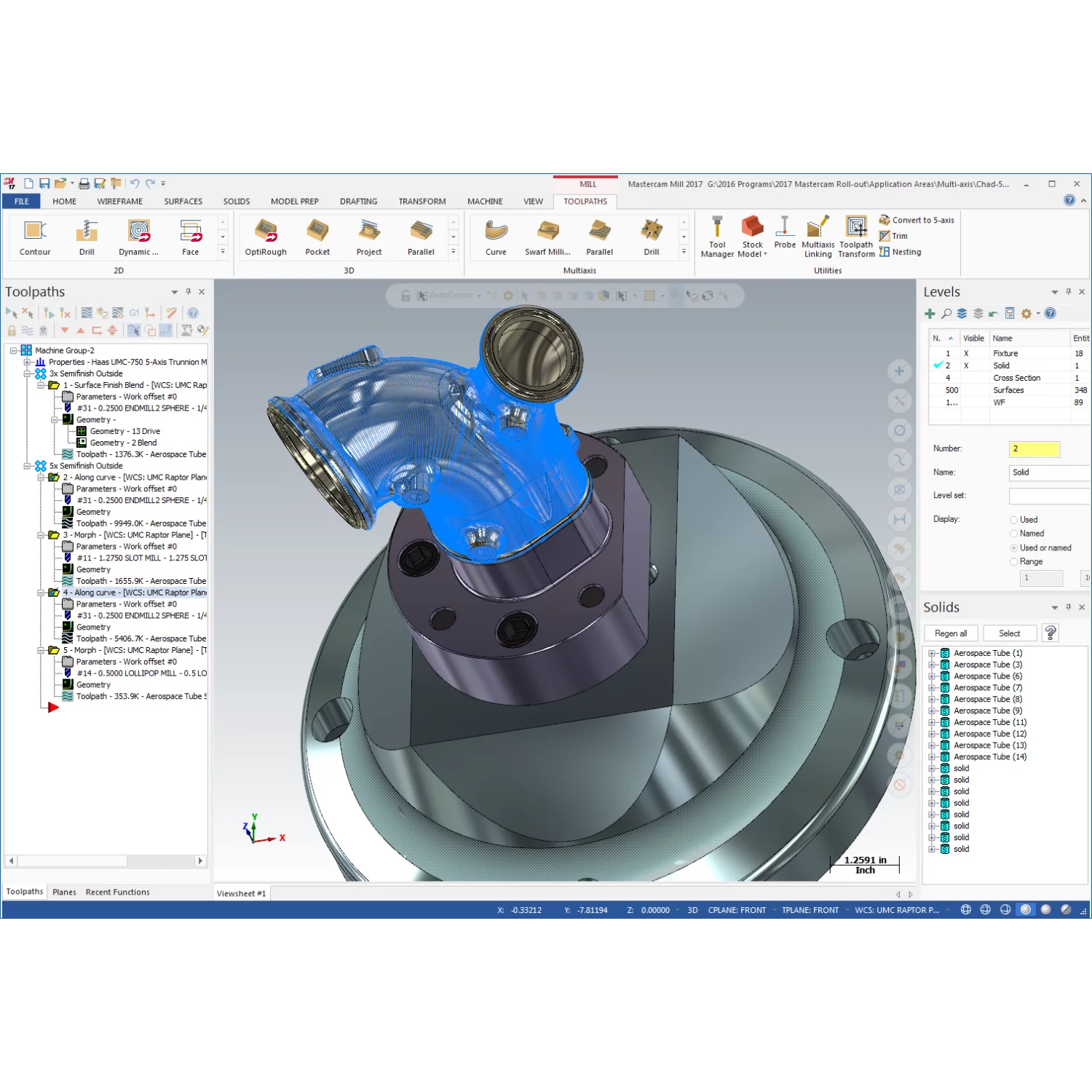Open the Planes panel tab
Viewport: 1092px width, 1092px height.
64,893
